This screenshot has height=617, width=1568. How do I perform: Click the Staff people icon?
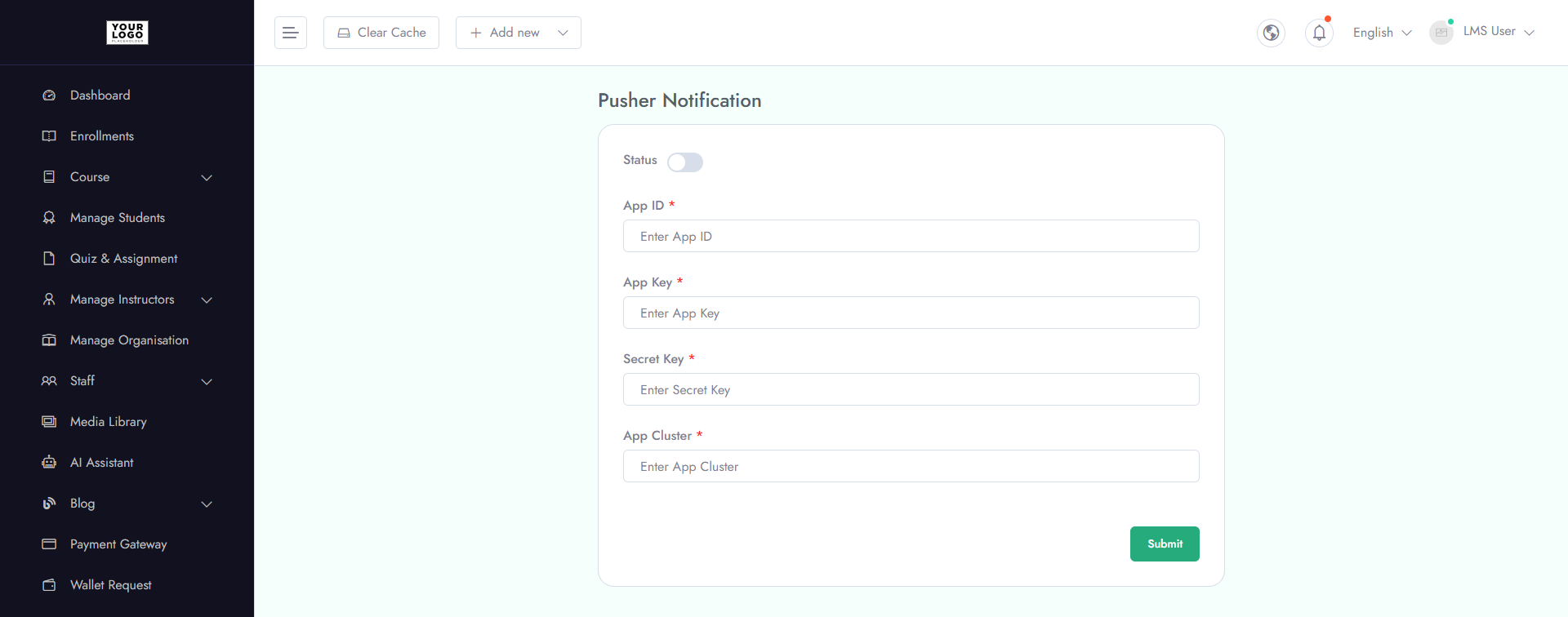coord(49,381)
